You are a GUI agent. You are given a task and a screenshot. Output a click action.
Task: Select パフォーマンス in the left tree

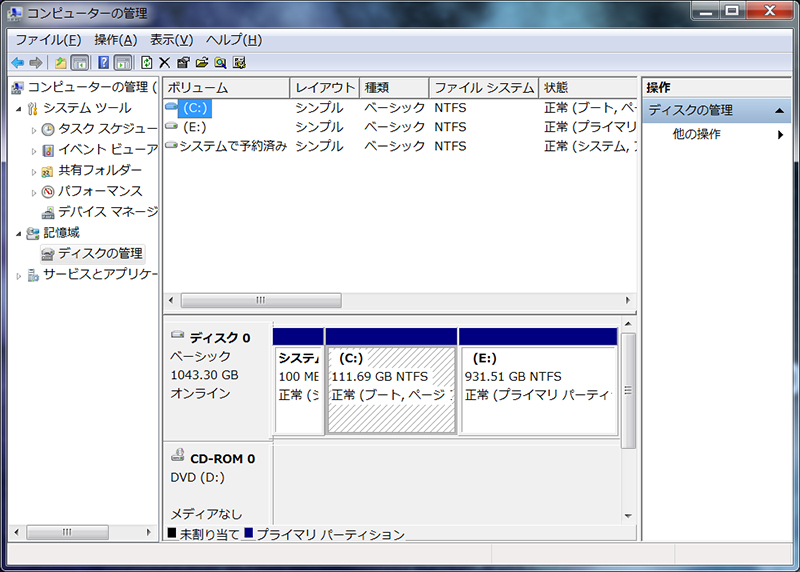coord(99,191)
